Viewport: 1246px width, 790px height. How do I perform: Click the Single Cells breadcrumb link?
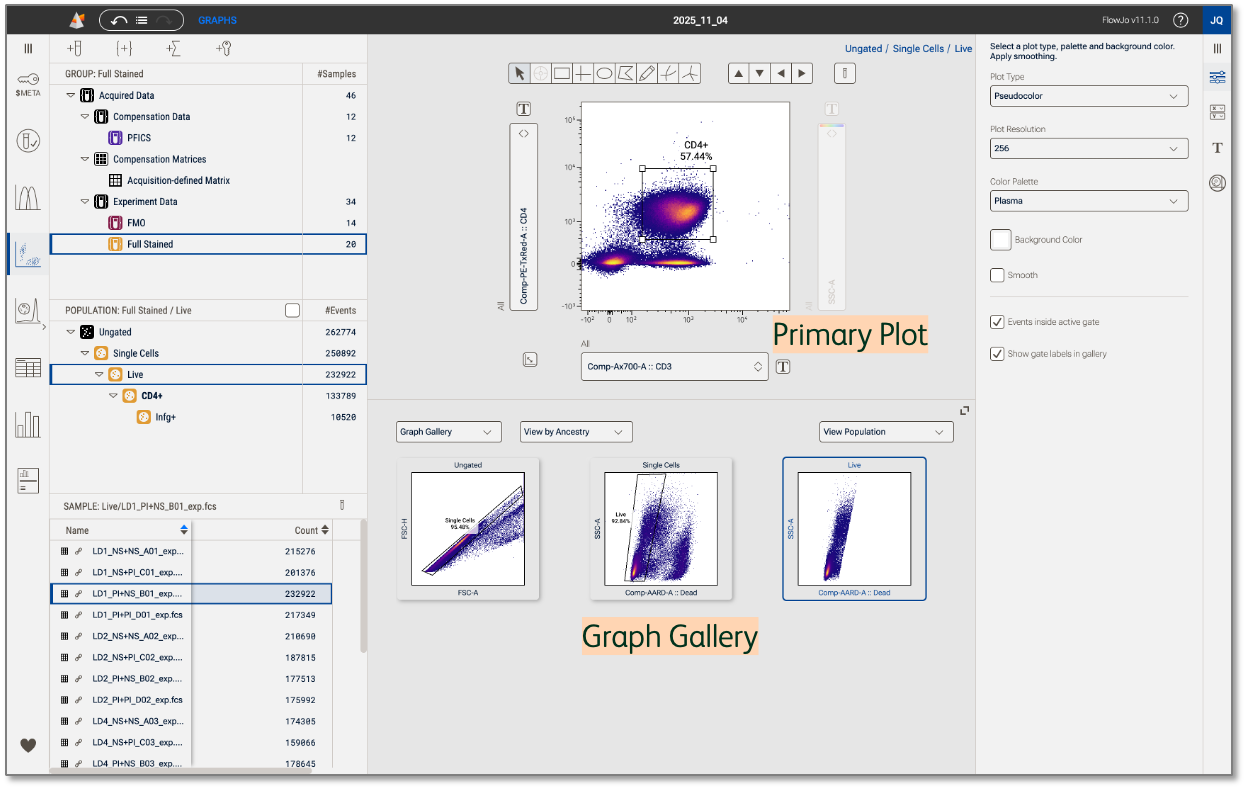(917, 48)
